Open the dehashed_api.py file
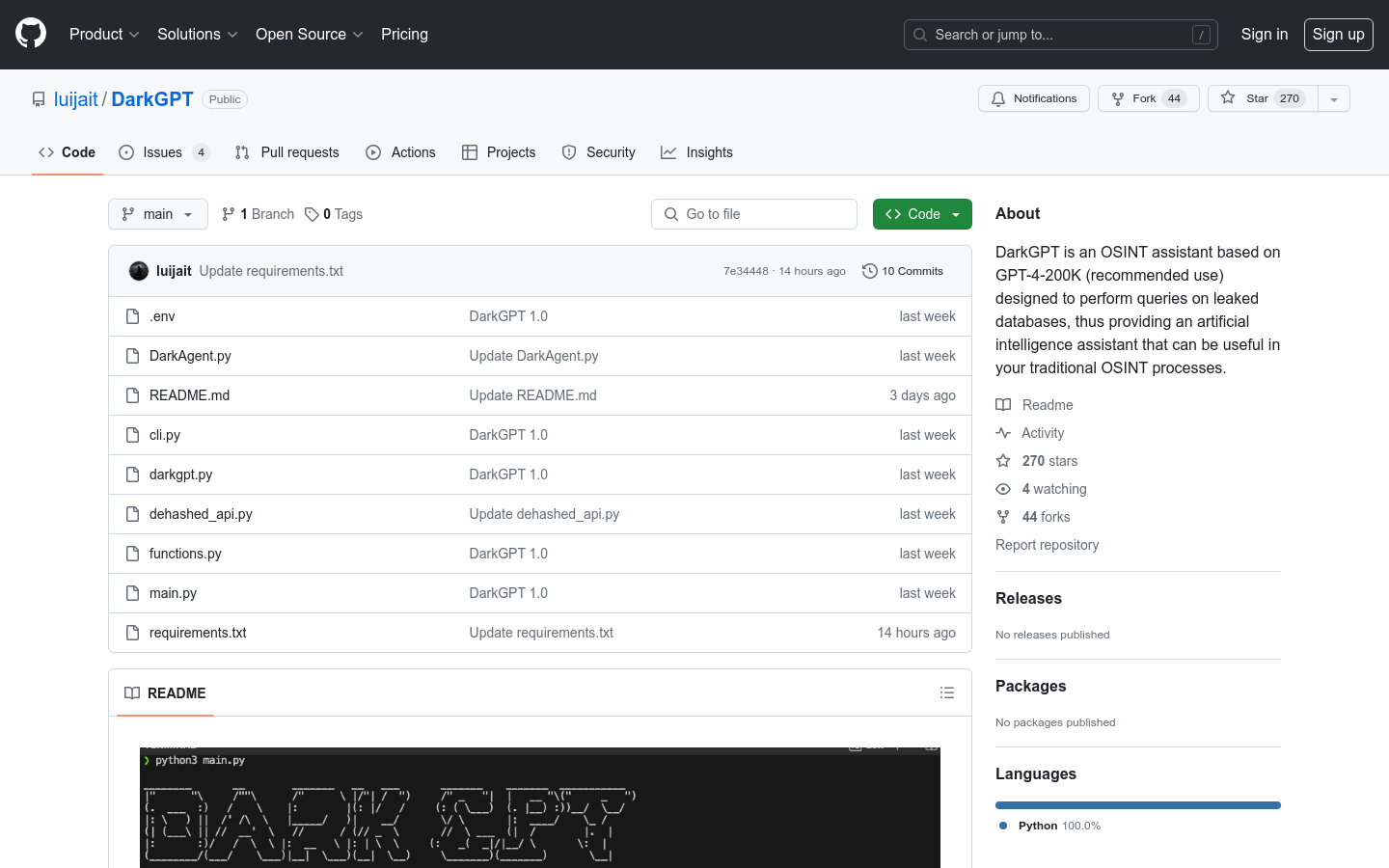This screenshot has height=868, width=1389. tap(201, 514)
